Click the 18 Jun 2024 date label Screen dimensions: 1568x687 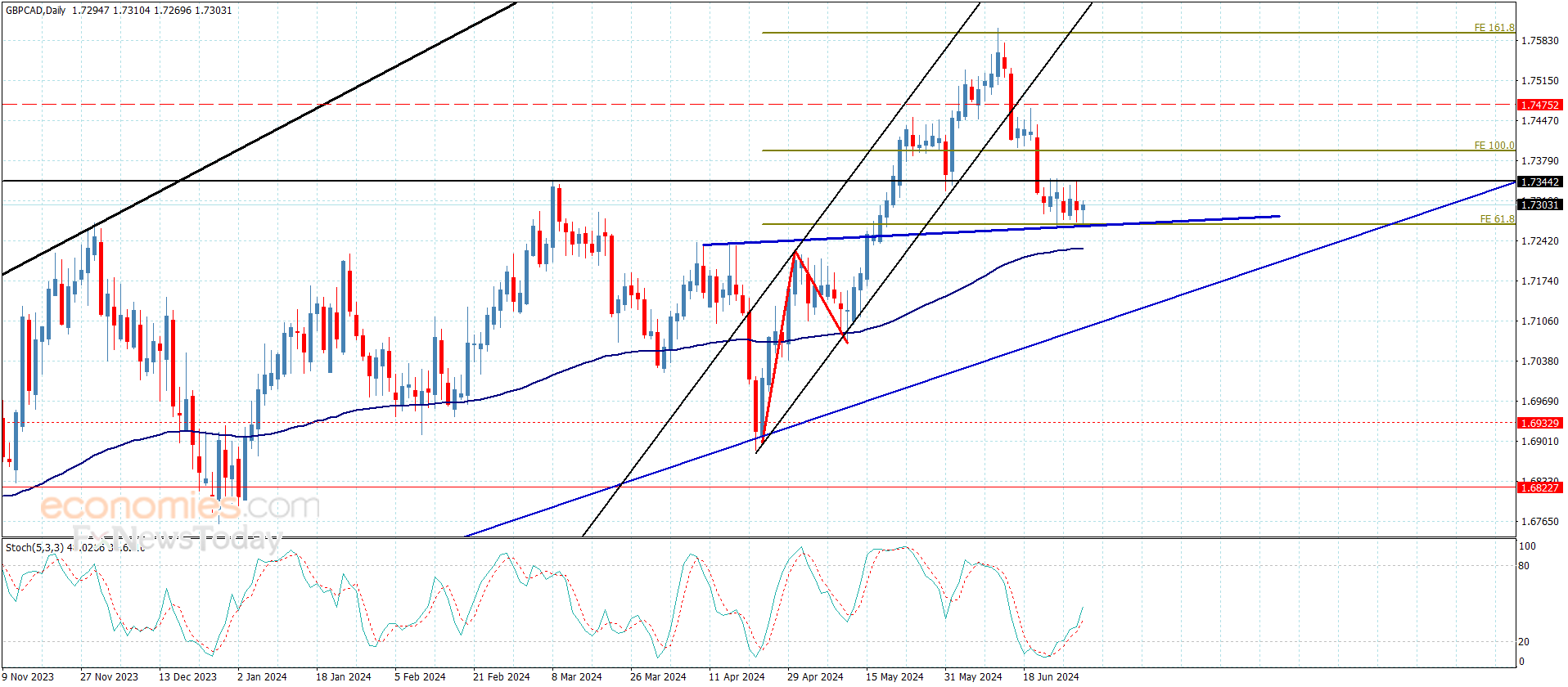click(x=1051, y=676)
